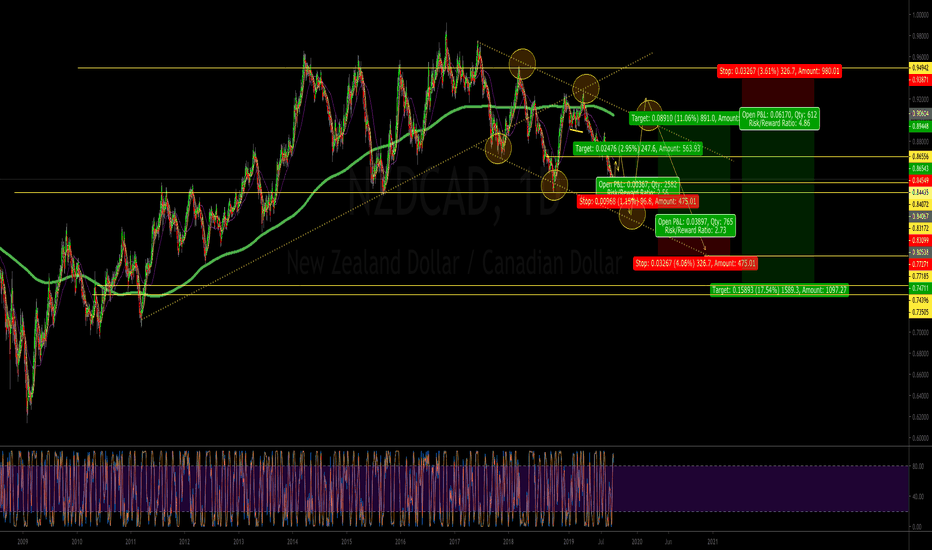Click the 0.83172 yellow price axis label
Viewport: 932px width, 550px height.
pos(920,228)
